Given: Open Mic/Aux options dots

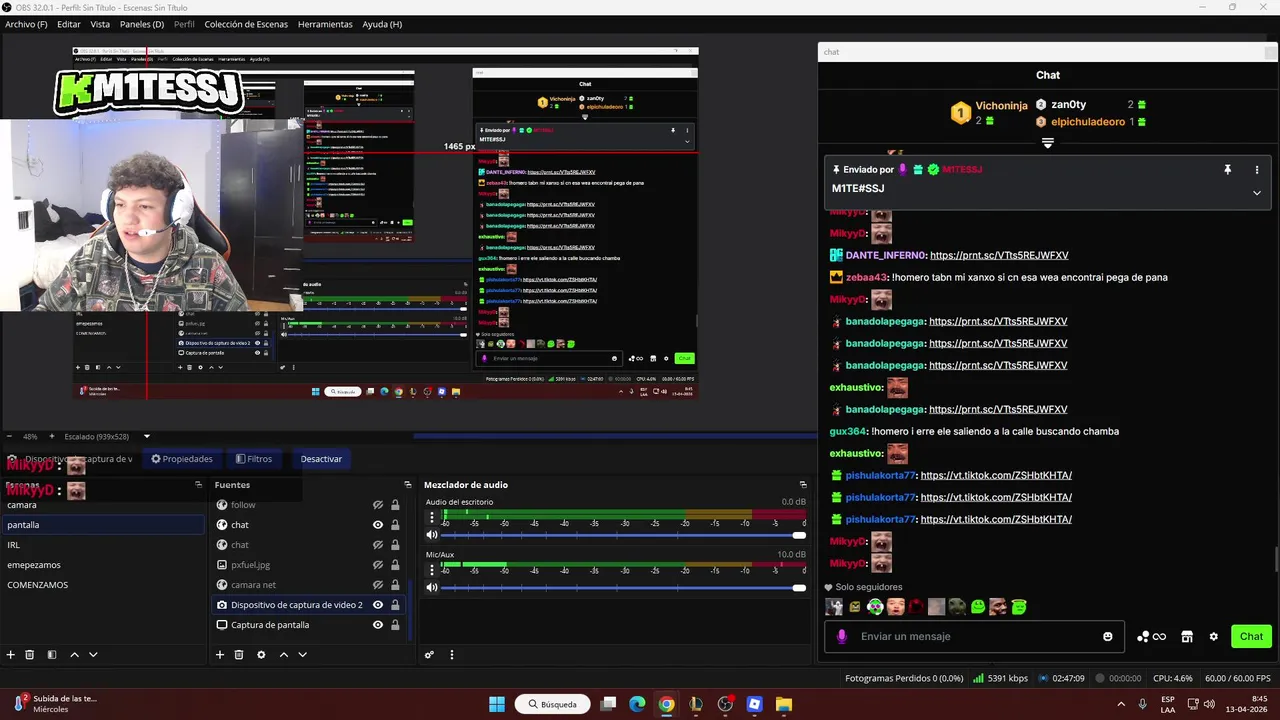Looking at the screenshot, I should pyautogui.click(x=432, y=570).
